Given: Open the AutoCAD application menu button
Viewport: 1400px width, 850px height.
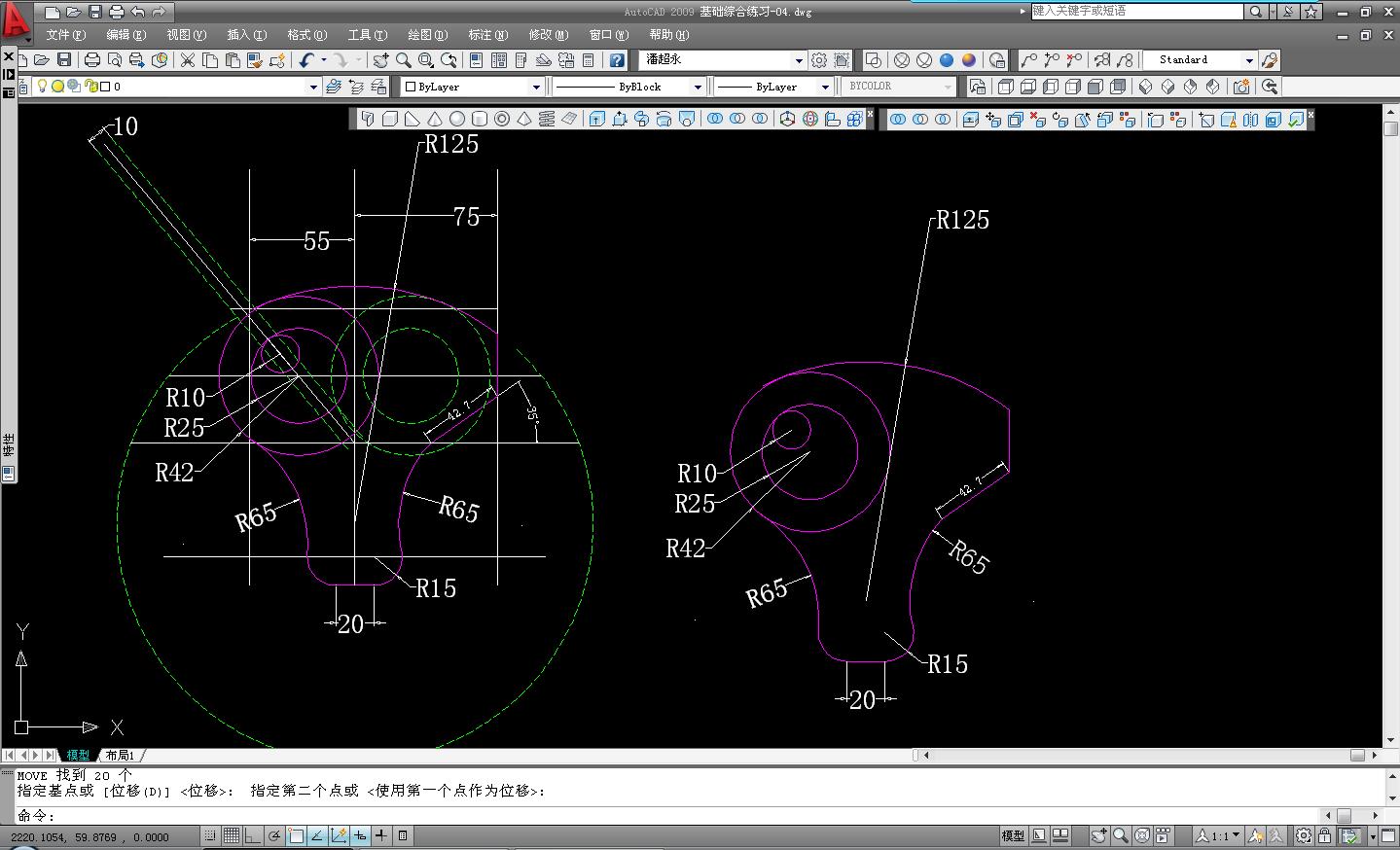Looking at the screenshot, I should (x=17, y=21).
